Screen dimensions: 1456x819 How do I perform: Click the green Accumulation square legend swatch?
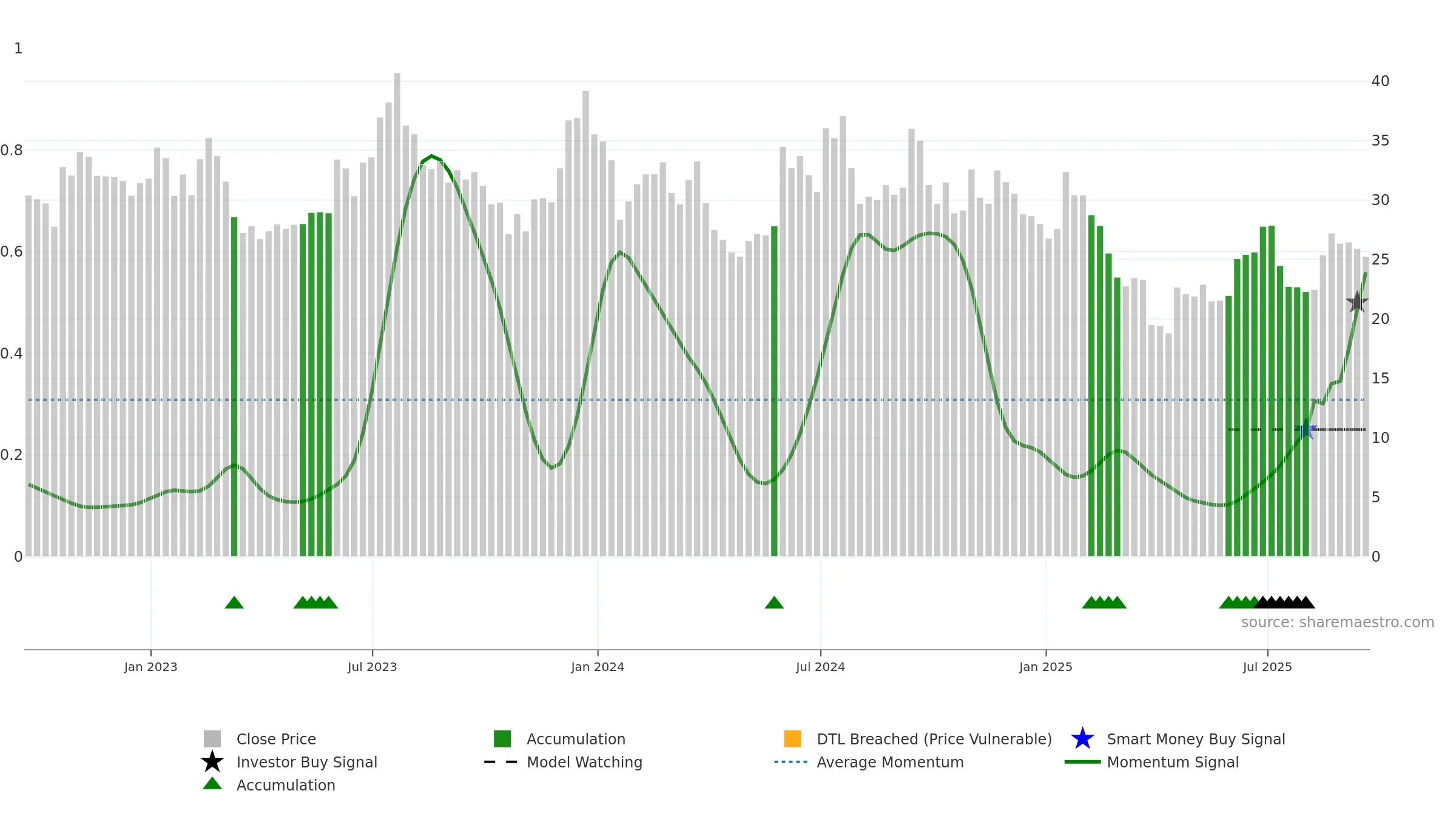(x=502, y=739)
